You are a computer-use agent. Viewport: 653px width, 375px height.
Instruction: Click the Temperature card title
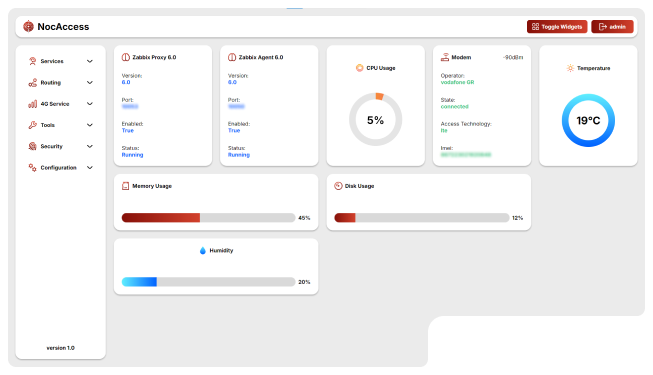[593, 68]
